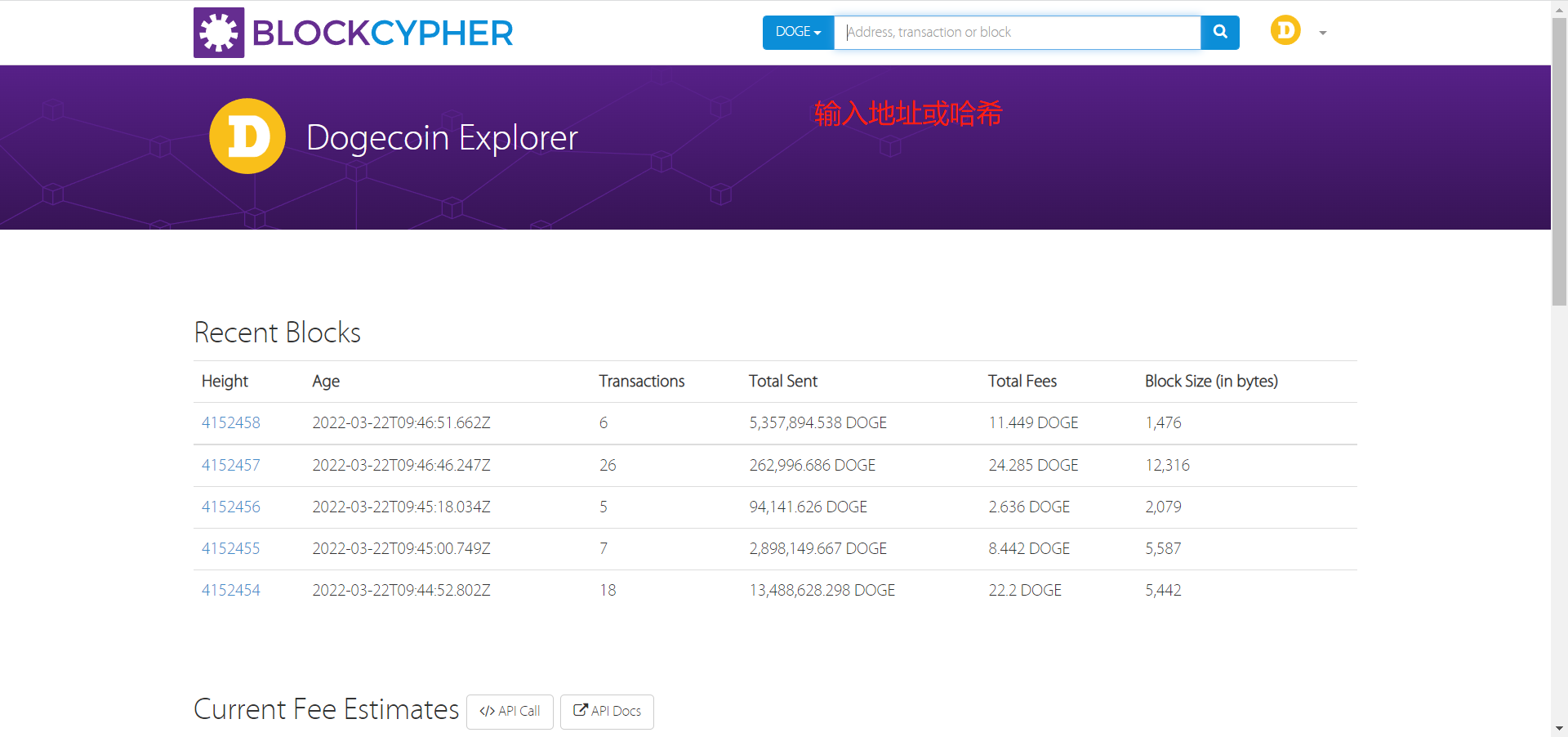Viewport: 1568px width, 737px height.
Task: Click the small Dogecoin icon in header
Action: click(1285, 31)
